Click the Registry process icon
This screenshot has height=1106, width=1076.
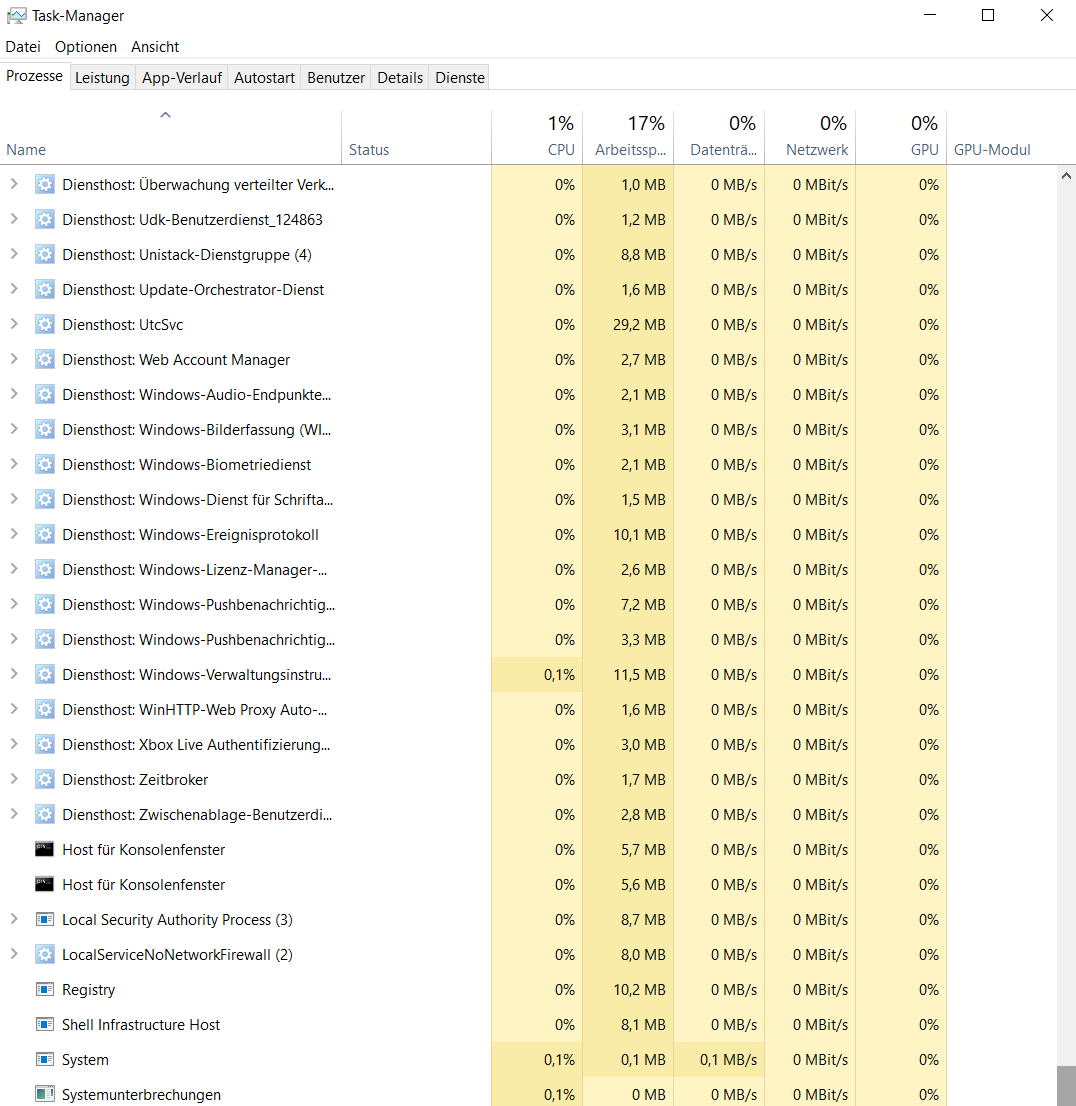44,990
